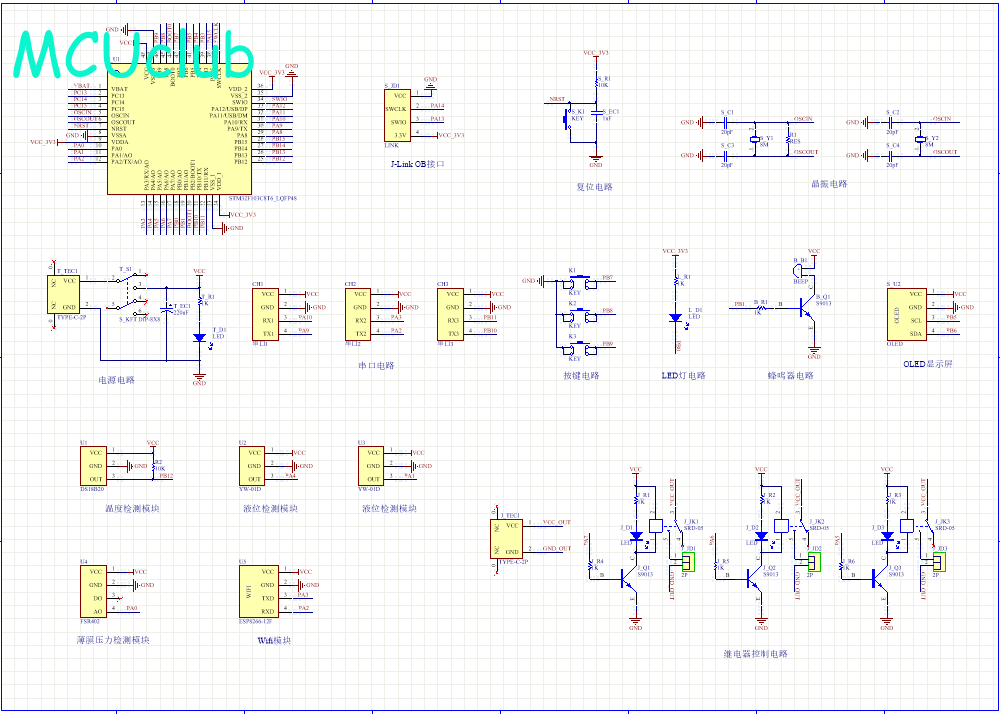Select the S_EC1 1uF capacitor symbol

pos(596,112)
